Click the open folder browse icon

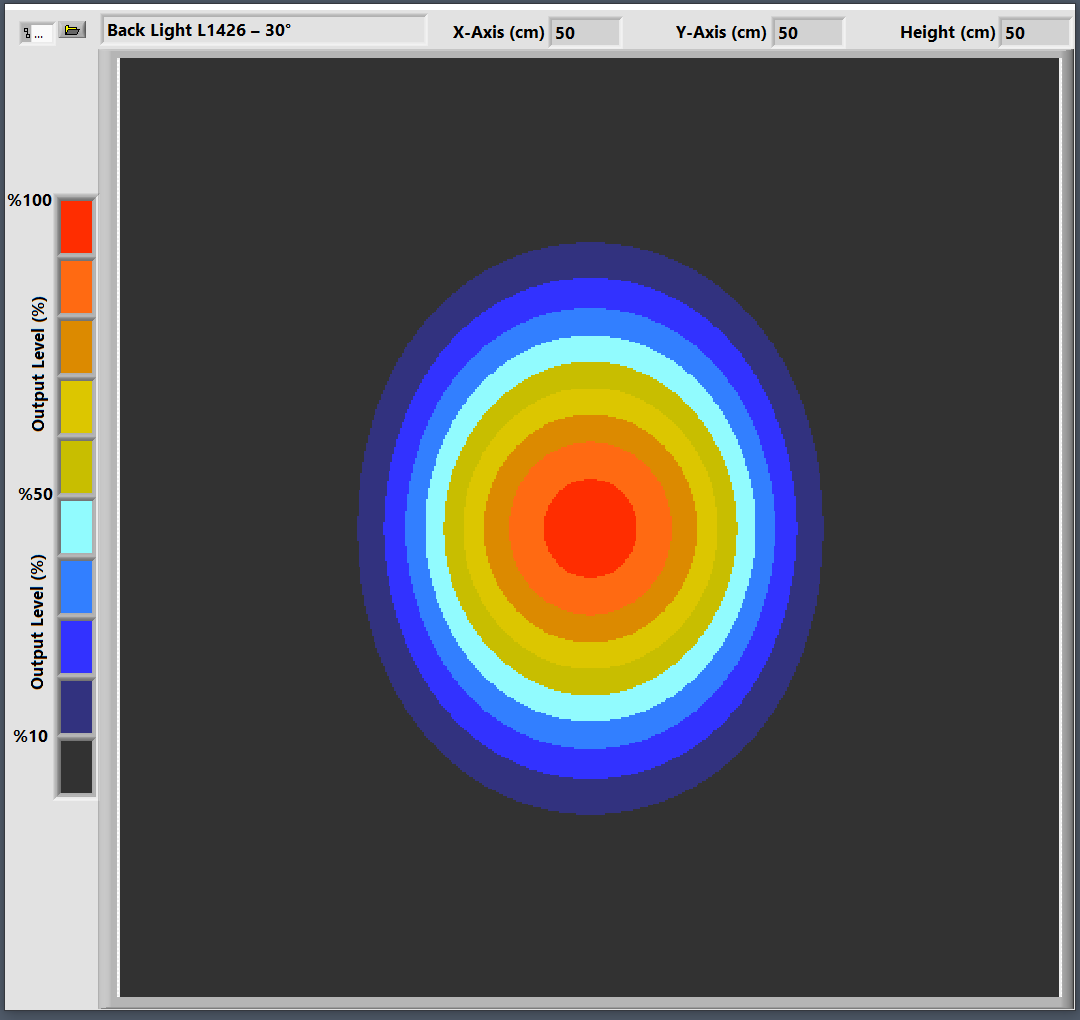point(72,30)
